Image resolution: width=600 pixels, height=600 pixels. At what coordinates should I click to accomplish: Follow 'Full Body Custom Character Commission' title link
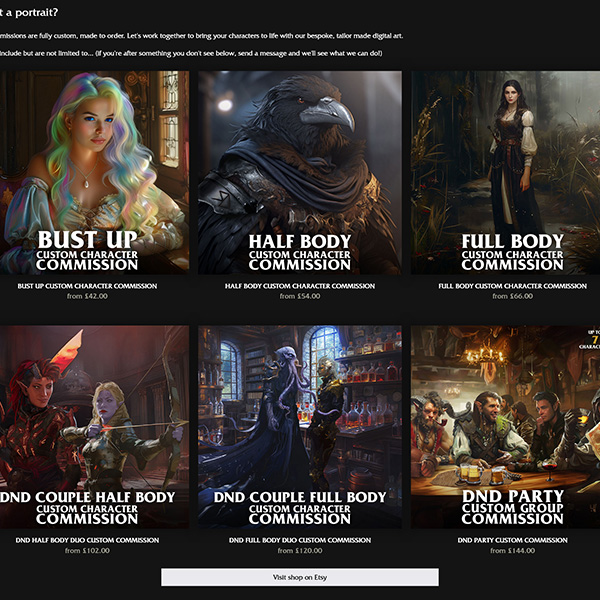[x=512, y=286]
